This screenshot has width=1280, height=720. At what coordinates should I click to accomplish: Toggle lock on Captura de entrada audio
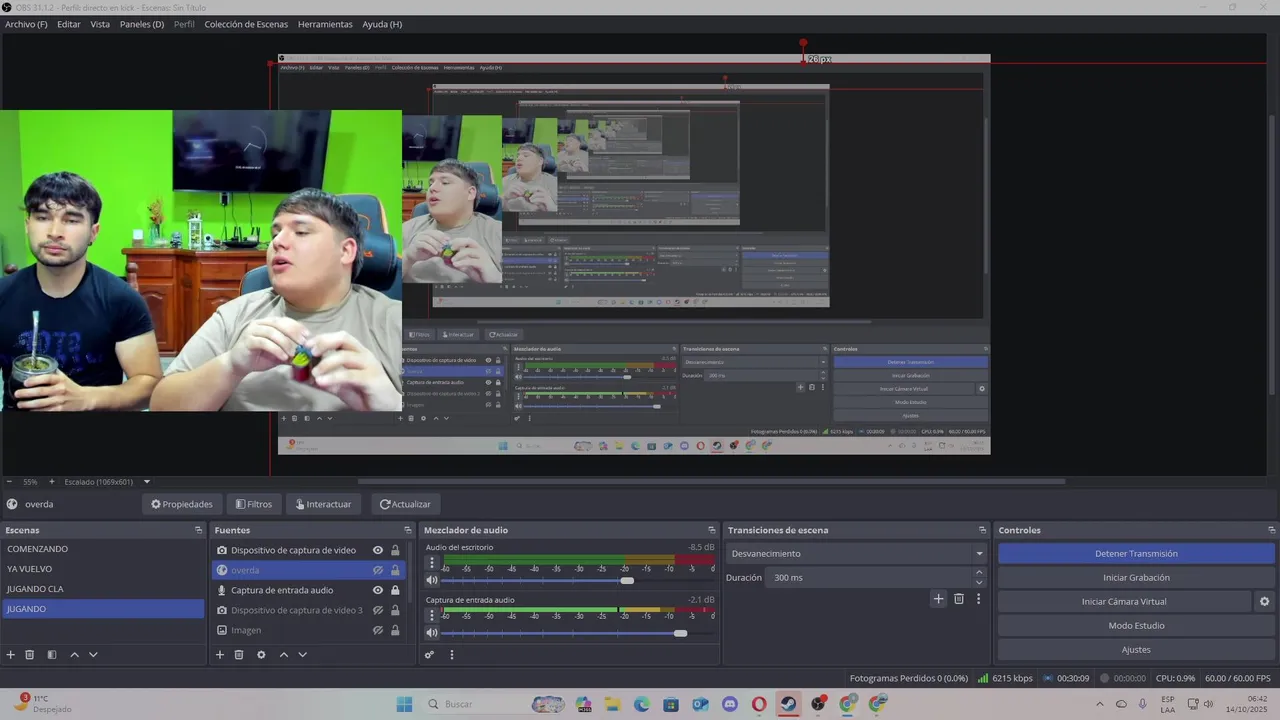point(395,590)
